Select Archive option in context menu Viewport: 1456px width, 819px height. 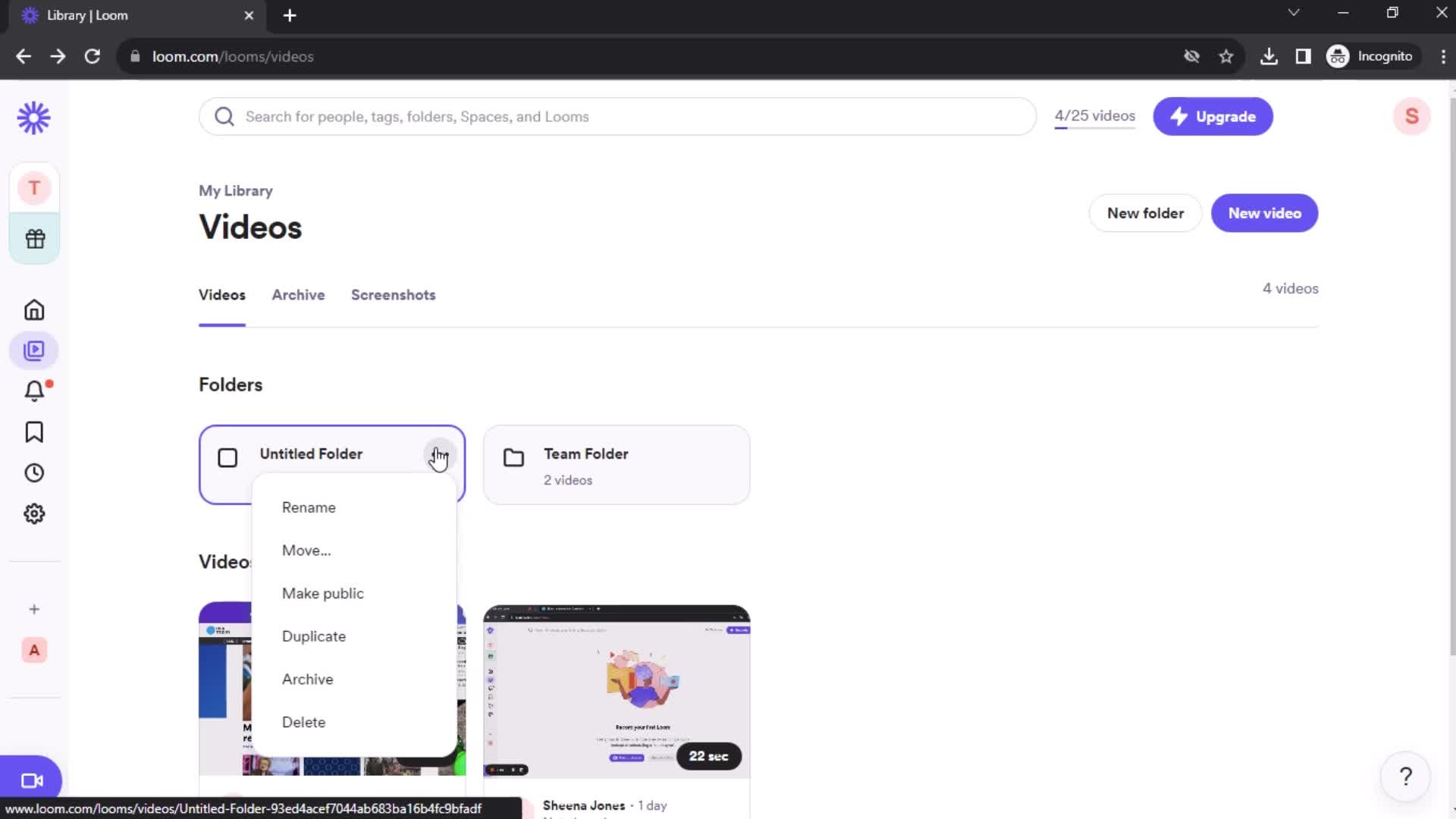(308, 679)
